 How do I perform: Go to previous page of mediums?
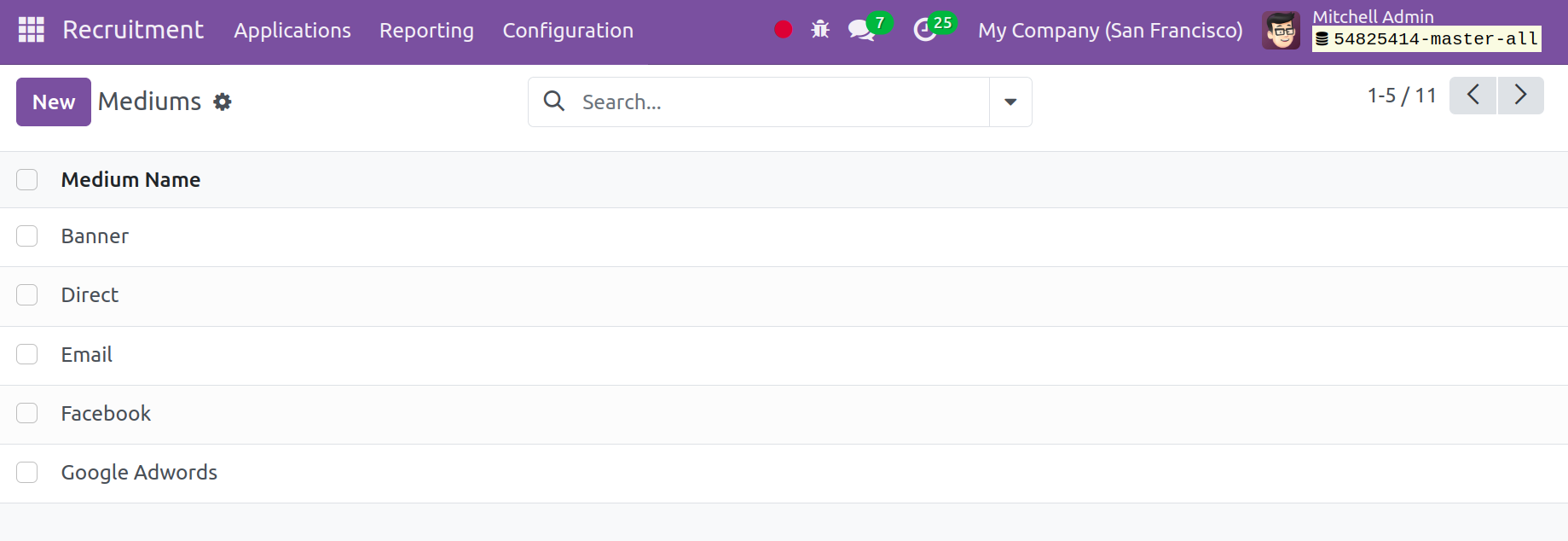coord(1473,95)
